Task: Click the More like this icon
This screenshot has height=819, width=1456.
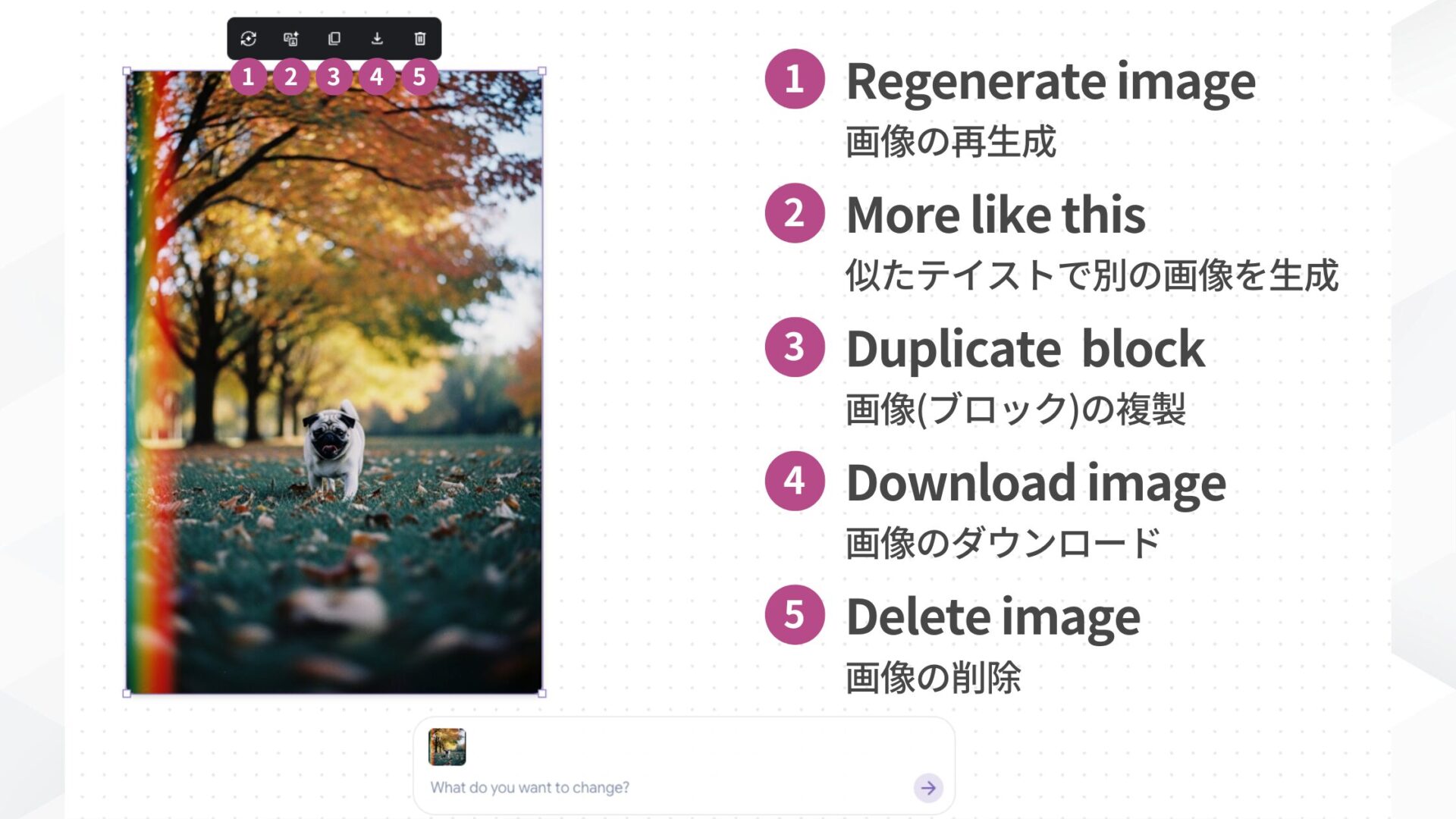Action: pos(292,39)
